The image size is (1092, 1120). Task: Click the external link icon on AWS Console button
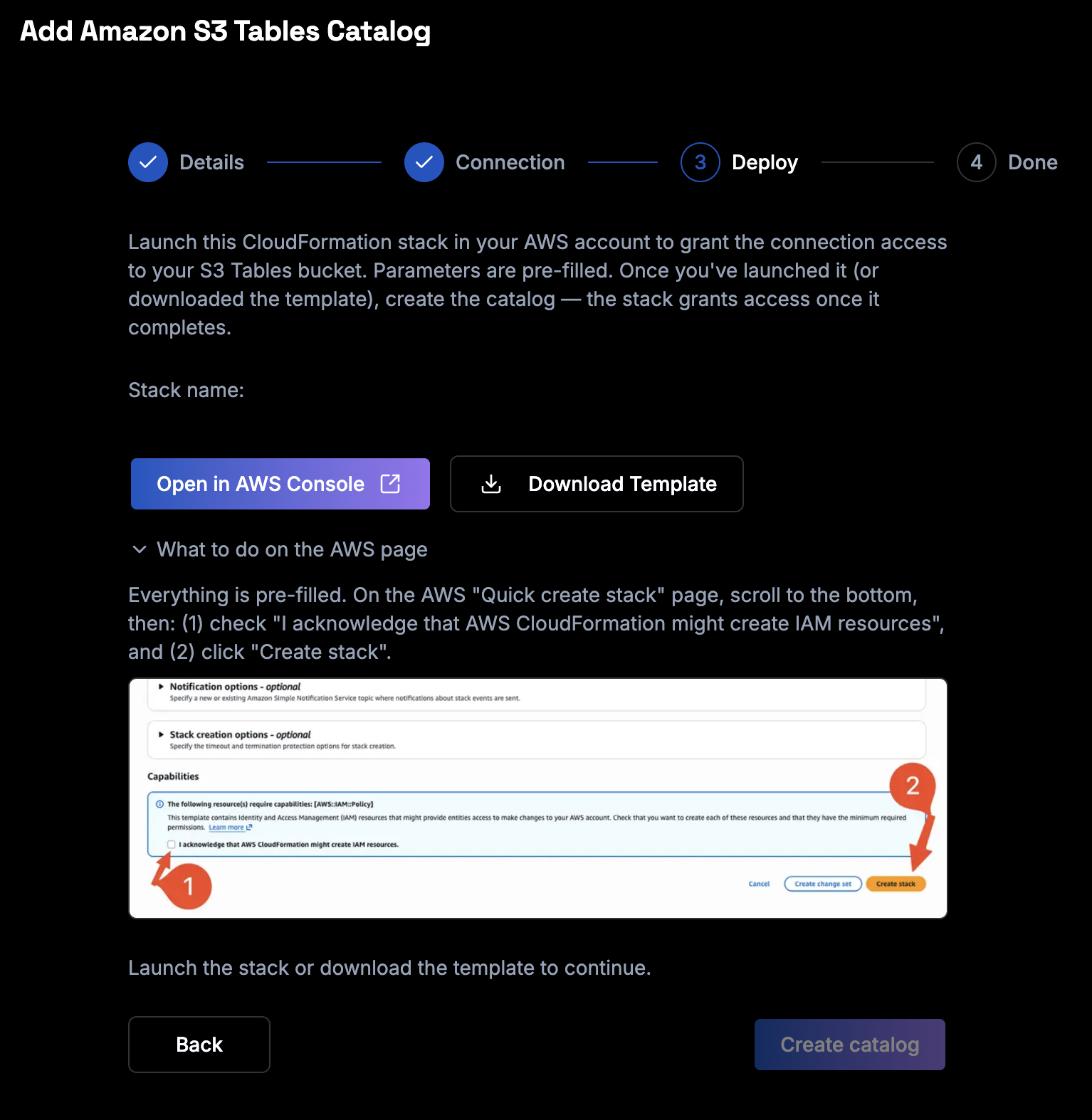coord(390,484)
